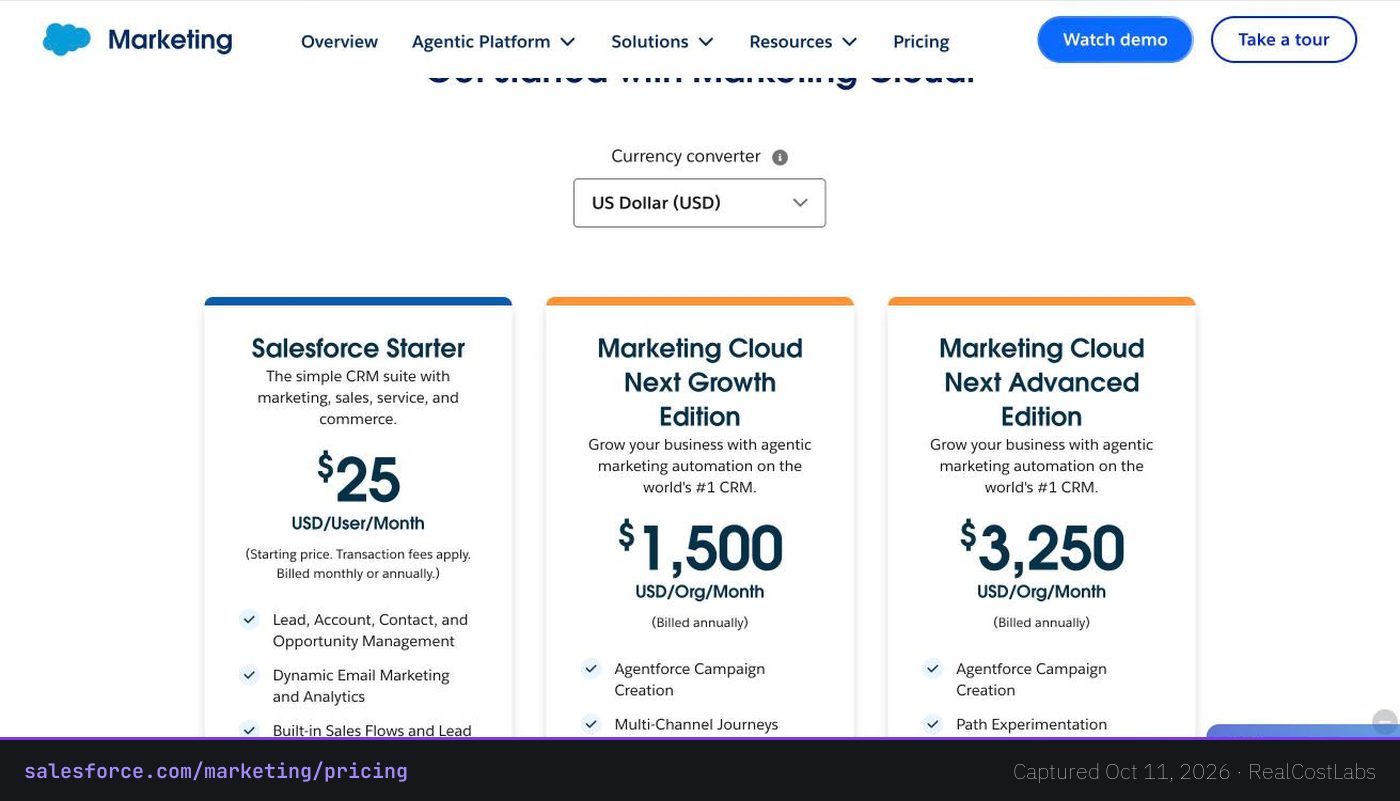
Task: Click the Salesforce cloud logo
Action: click(x=66, y=40)
